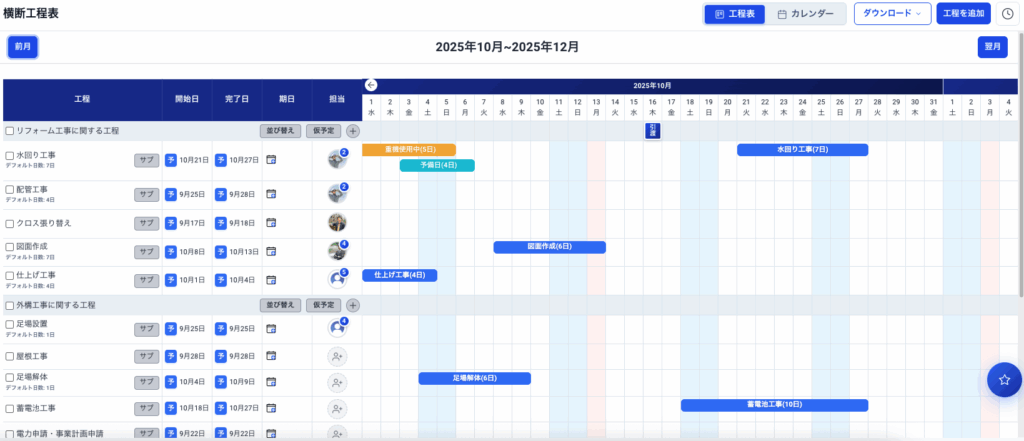Add process to リフォーム工事 group with plus icon
Viewport: 1024px width, 441px height.
pos(353,131)
